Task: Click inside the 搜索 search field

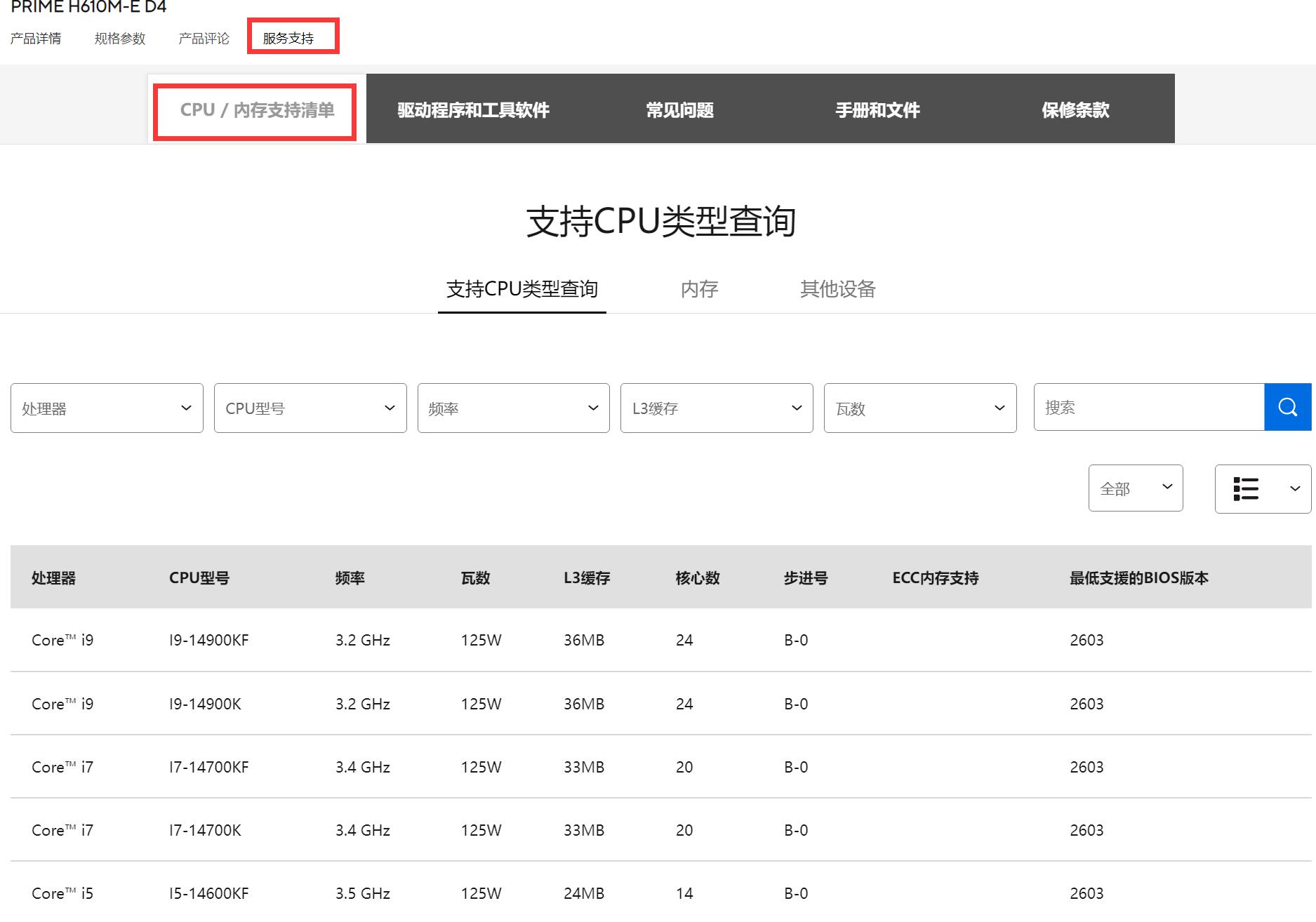Action: click(1144, 407)
